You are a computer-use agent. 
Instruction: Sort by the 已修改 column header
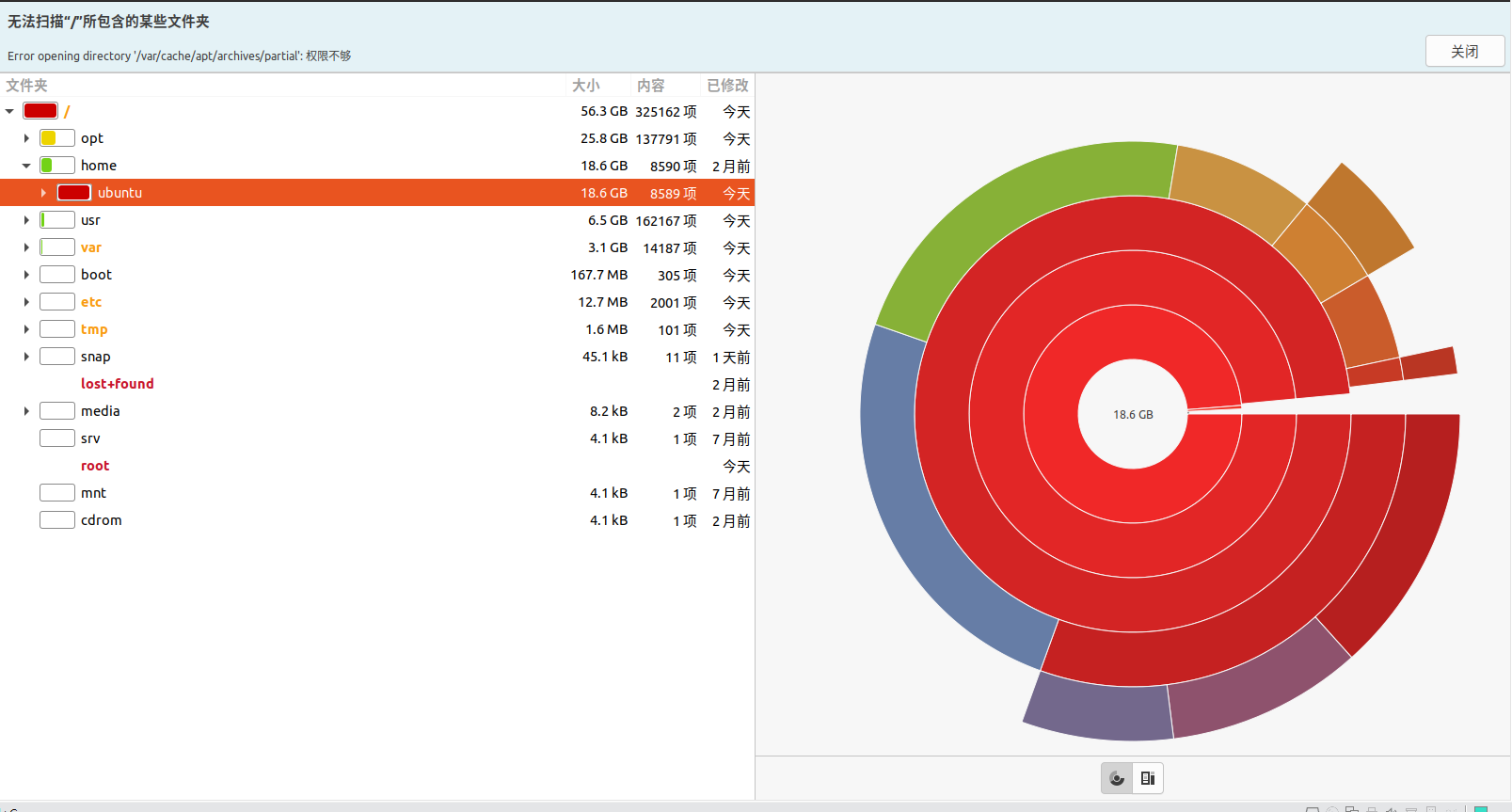pos(727,86)
